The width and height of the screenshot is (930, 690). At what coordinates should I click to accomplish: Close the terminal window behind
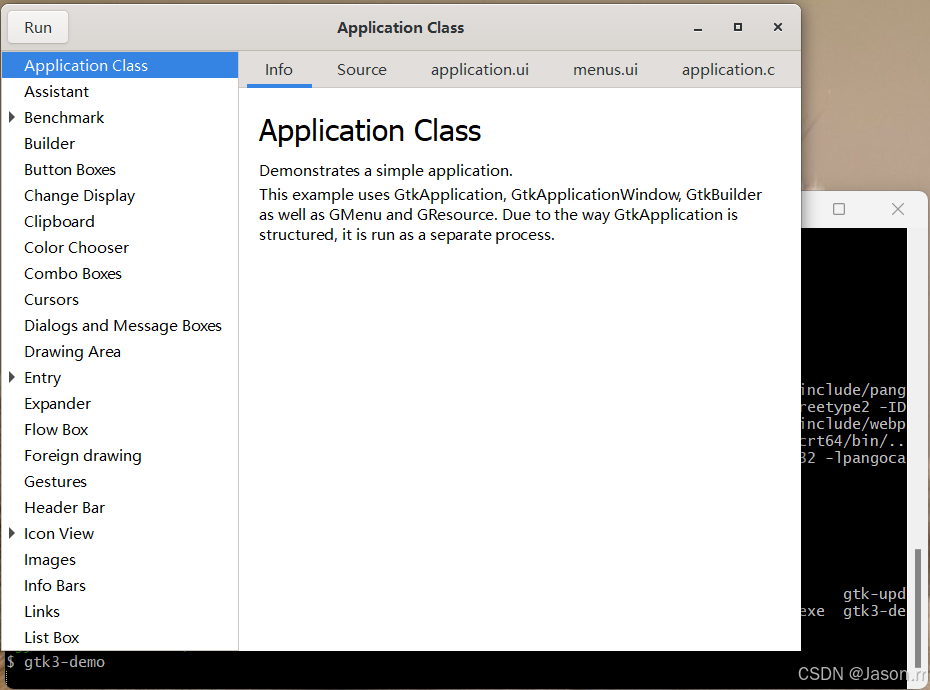tap(897, 209)
